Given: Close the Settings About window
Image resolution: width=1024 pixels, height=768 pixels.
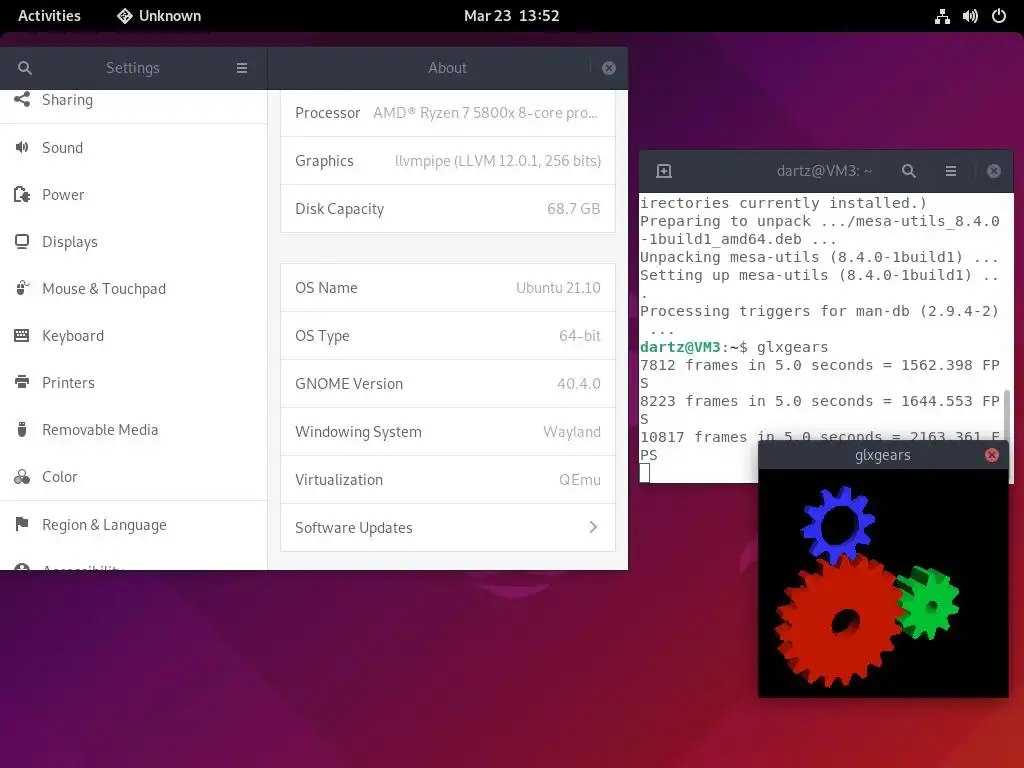Looking at the screenshot, I should [609, 68].
